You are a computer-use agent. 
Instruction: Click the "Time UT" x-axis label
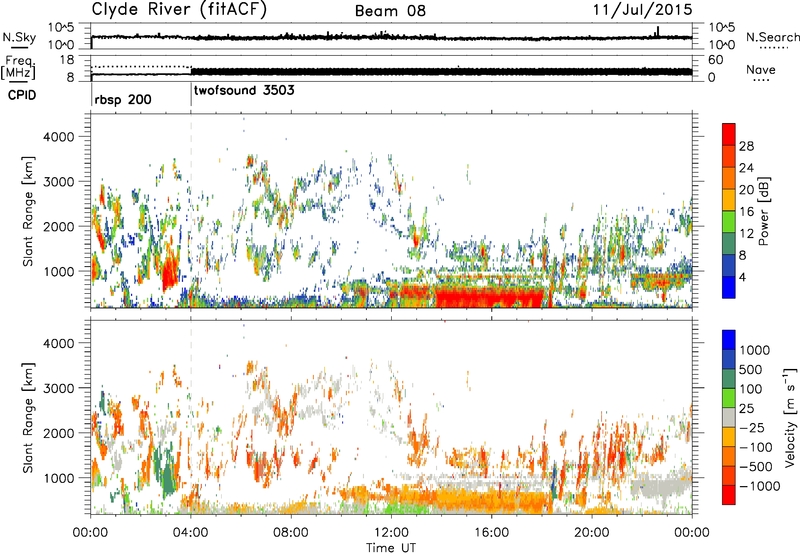click(x=391, y=547)
